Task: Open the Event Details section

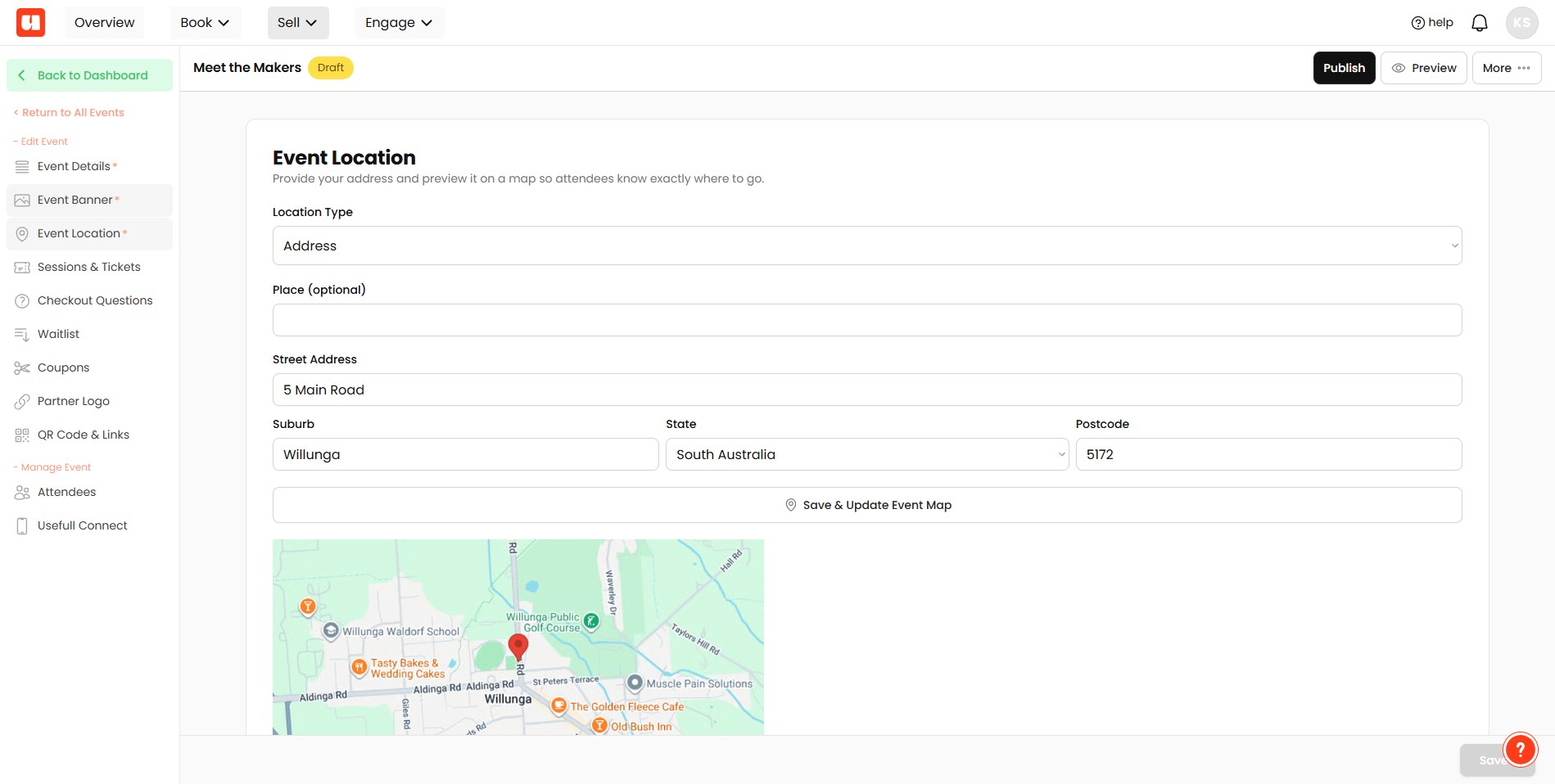Action: (89, 167)
